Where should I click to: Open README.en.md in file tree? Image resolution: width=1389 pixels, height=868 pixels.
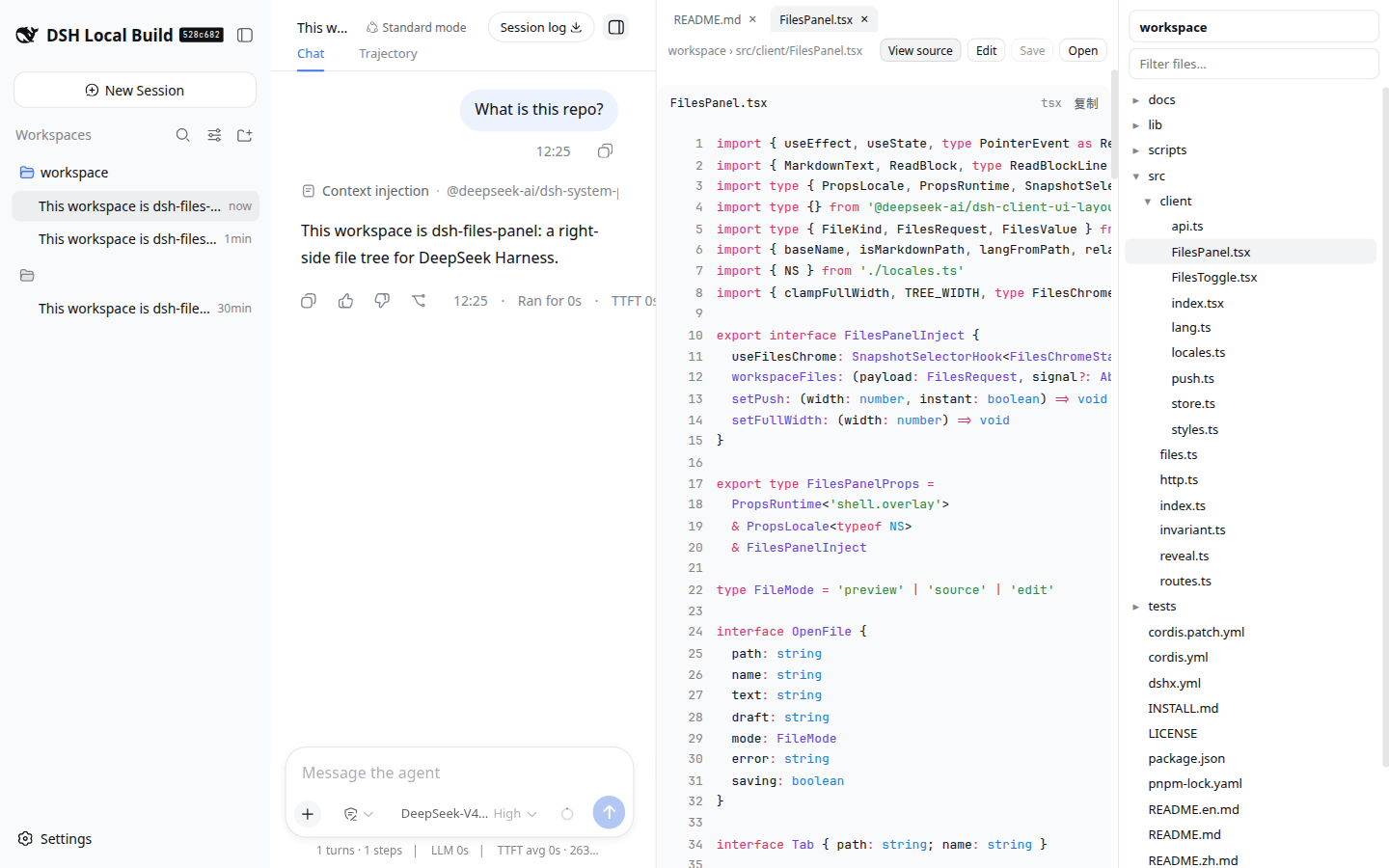pos(1250,809)
